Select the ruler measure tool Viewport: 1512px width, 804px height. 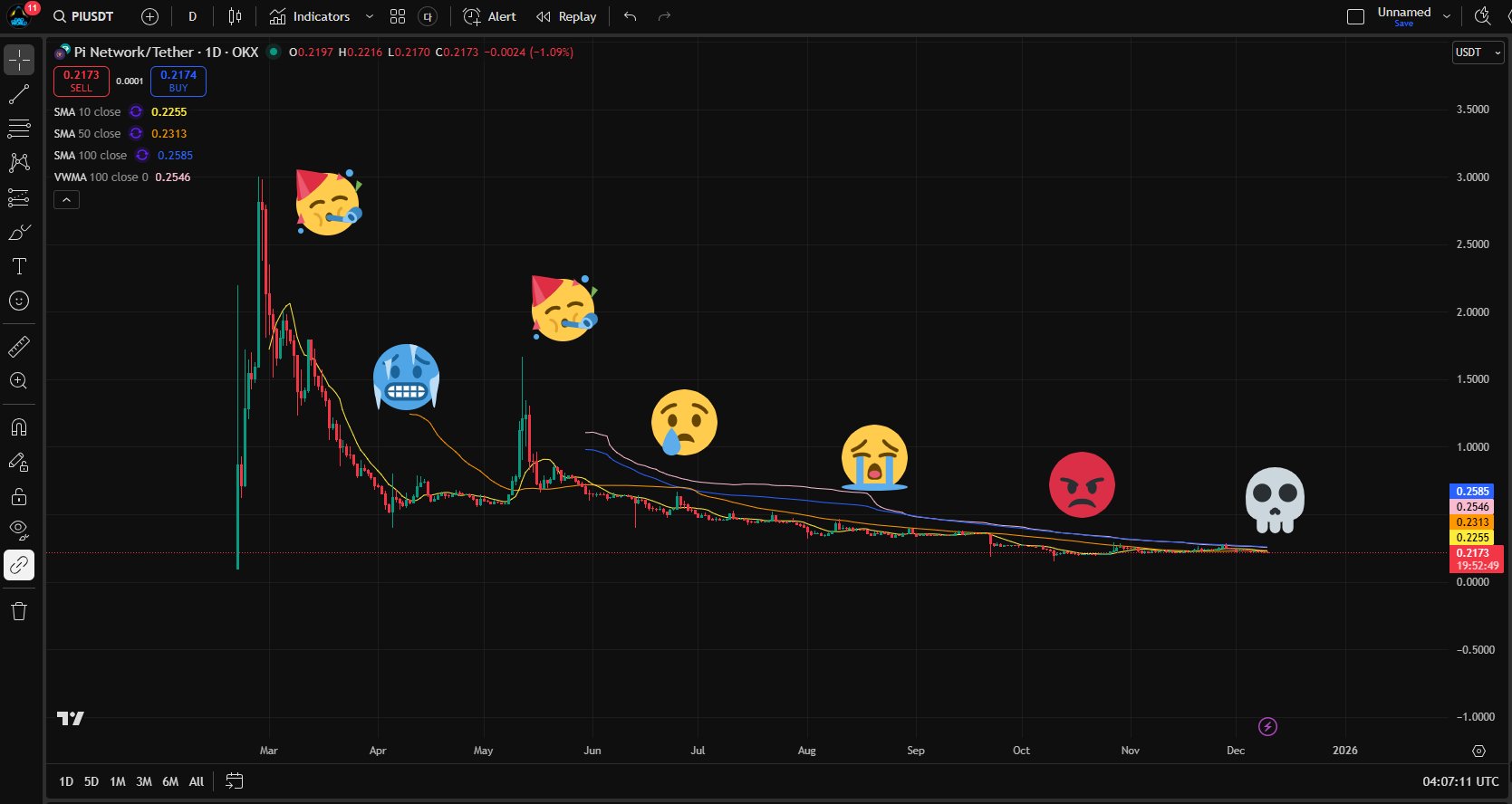click(x=19, y=346)
